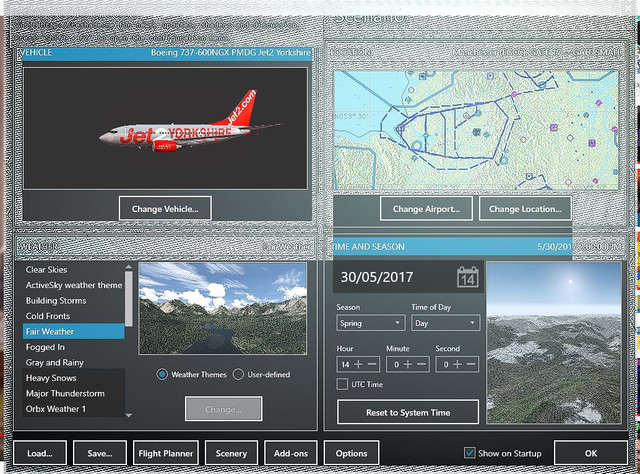This screenshot has height=474, width=640.
Task: Choose Heavy Snows weather theme
Action: (x=73, y=378)
